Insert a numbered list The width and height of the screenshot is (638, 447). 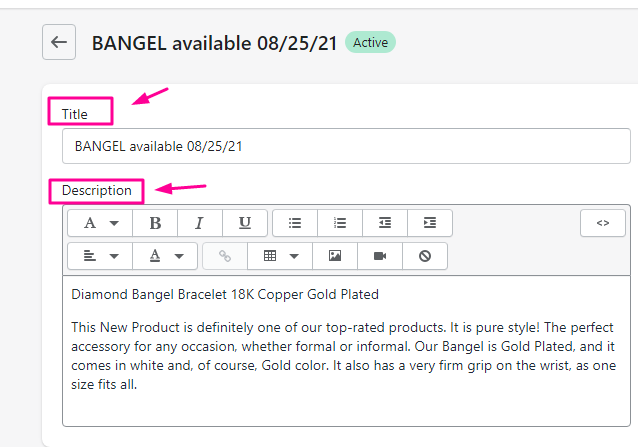point(340,223)
